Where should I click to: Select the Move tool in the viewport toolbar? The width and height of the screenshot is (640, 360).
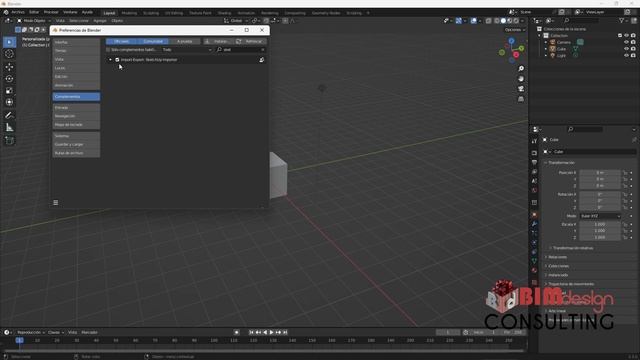[x=9, y=67]
